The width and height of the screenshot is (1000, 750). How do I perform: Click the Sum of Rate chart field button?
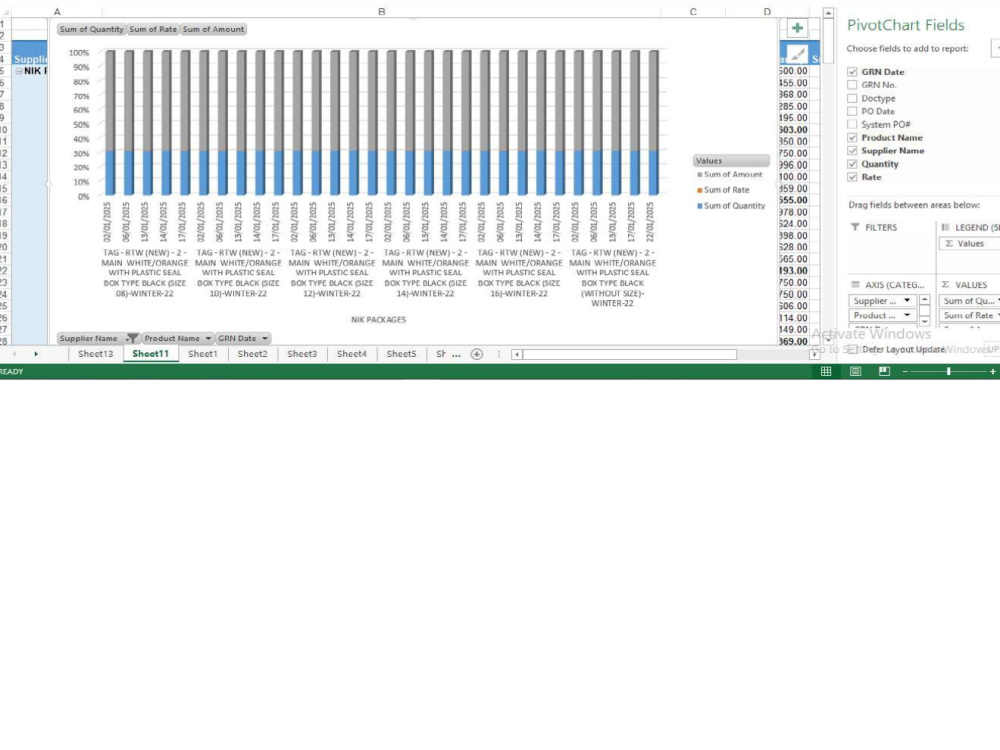pyautogui.click(x=153, y=29)
